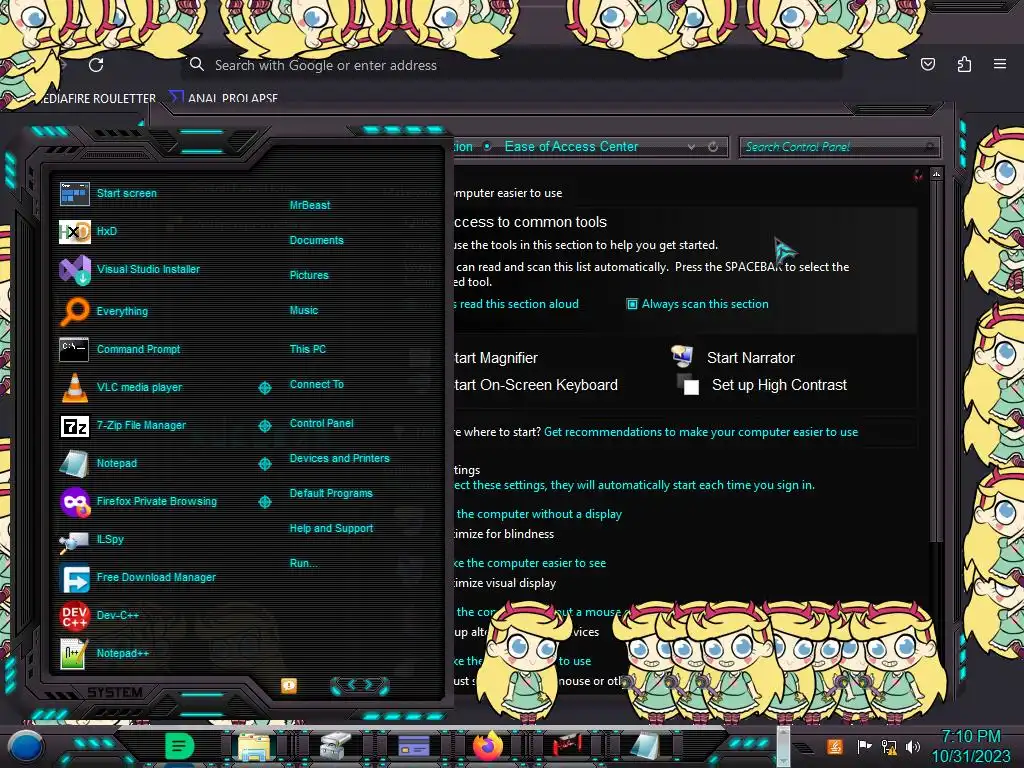Click the Start orb on the taskbar

click(25, 747)
